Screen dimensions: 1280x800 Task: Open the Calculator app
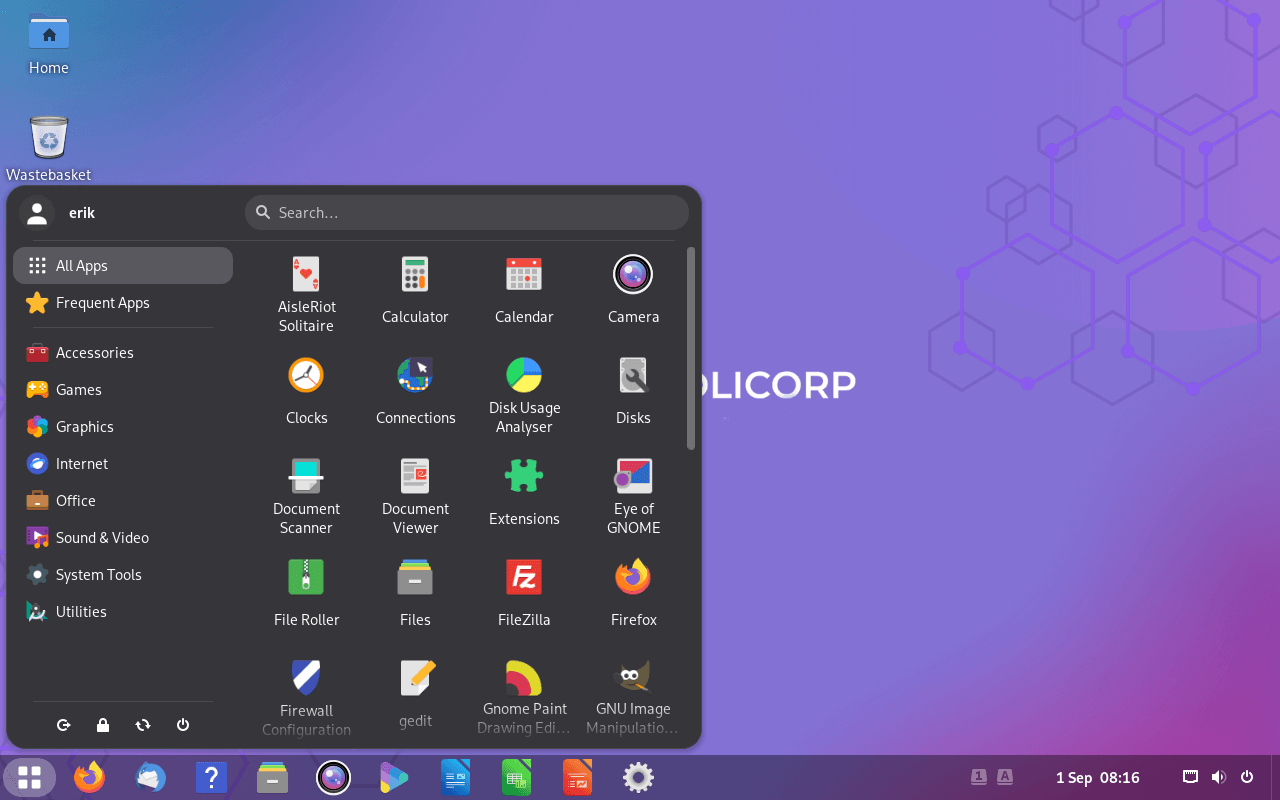point(415,290)
